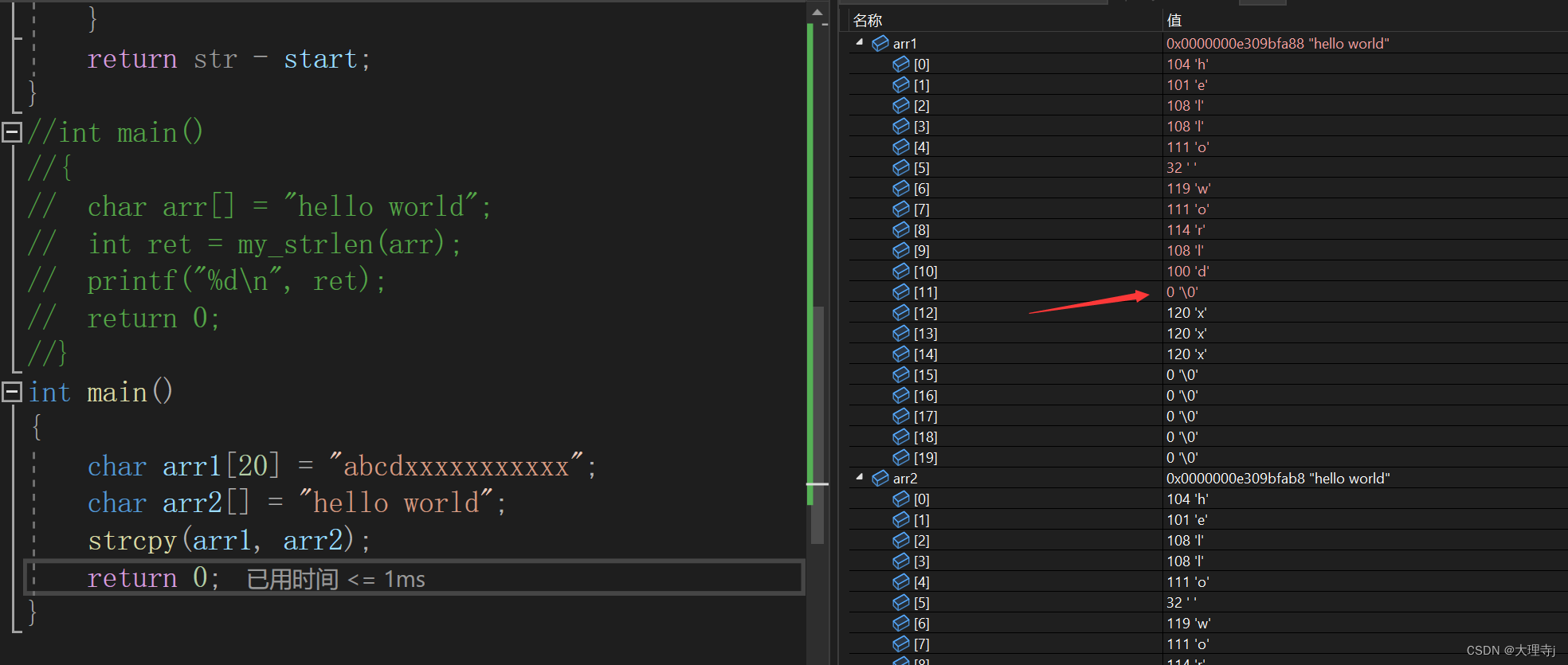Image resolution: width=1568 pixels, height=665 pixels.
Task: Click the icon of arr1 element [6]
Action: (x=901, y=188)
